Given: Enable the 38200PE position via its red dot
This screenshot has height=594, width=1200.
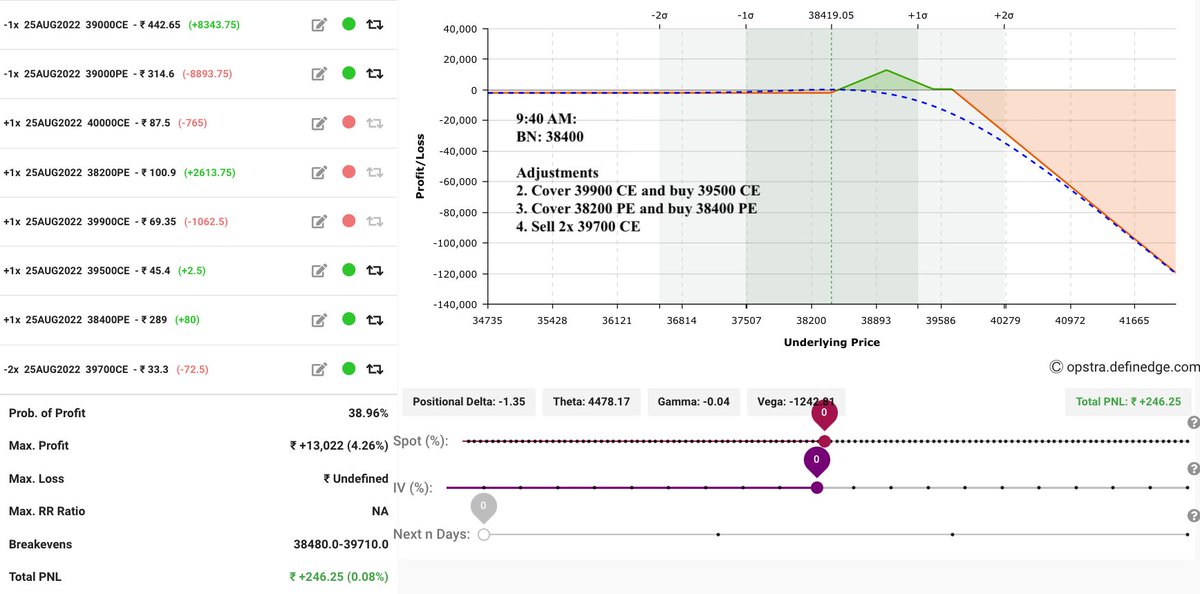Looking at the screenshot, I should click(348, 171).
